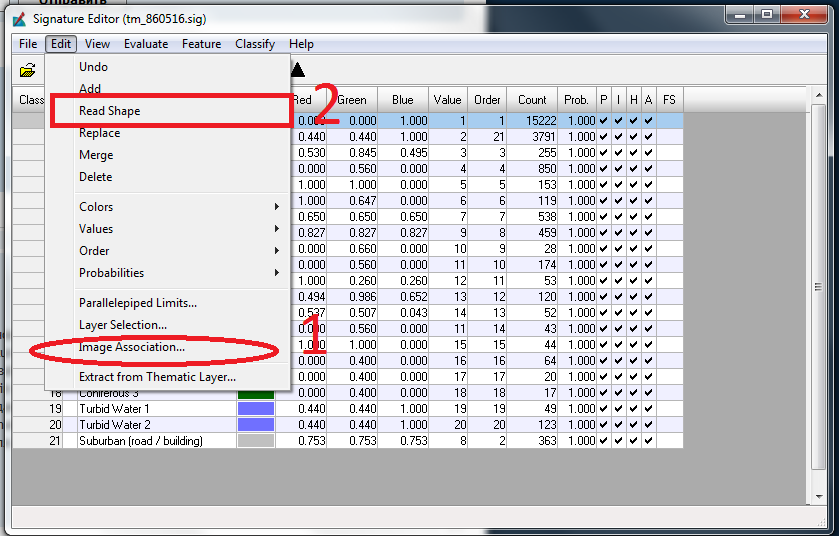This screenshot has width=839, height=536.
Task: Click Extract from Thematic Layer option
Action: [158, 377]
